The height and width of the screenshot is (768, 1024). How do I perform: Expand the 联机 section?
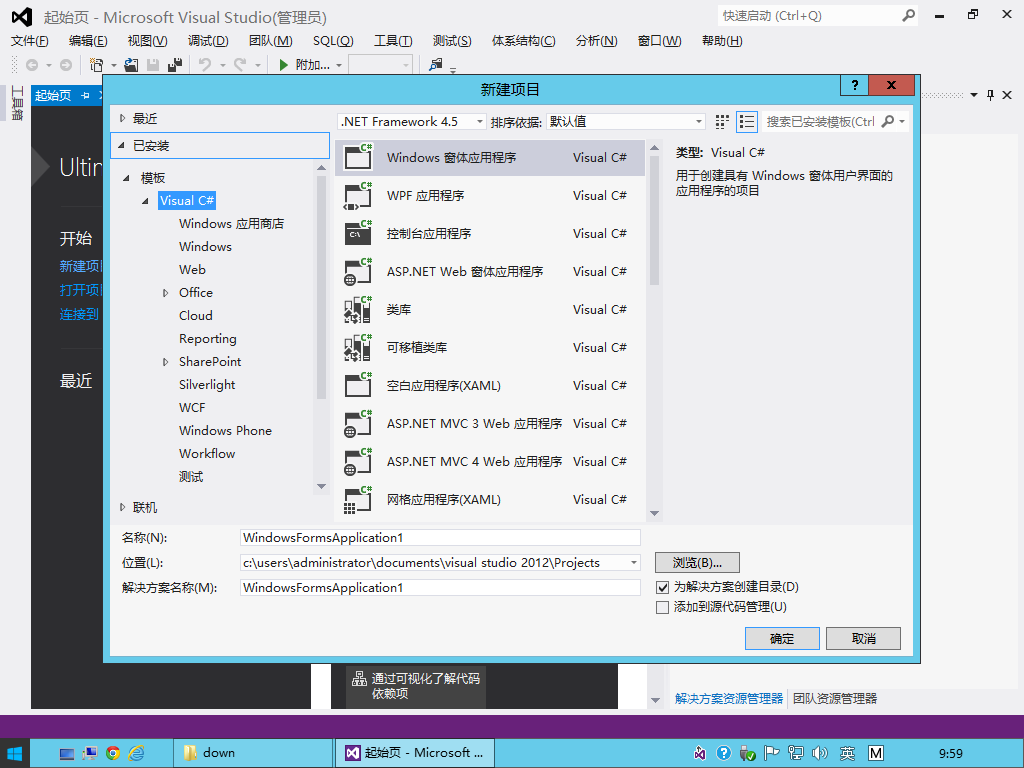[x=122, y=507]
